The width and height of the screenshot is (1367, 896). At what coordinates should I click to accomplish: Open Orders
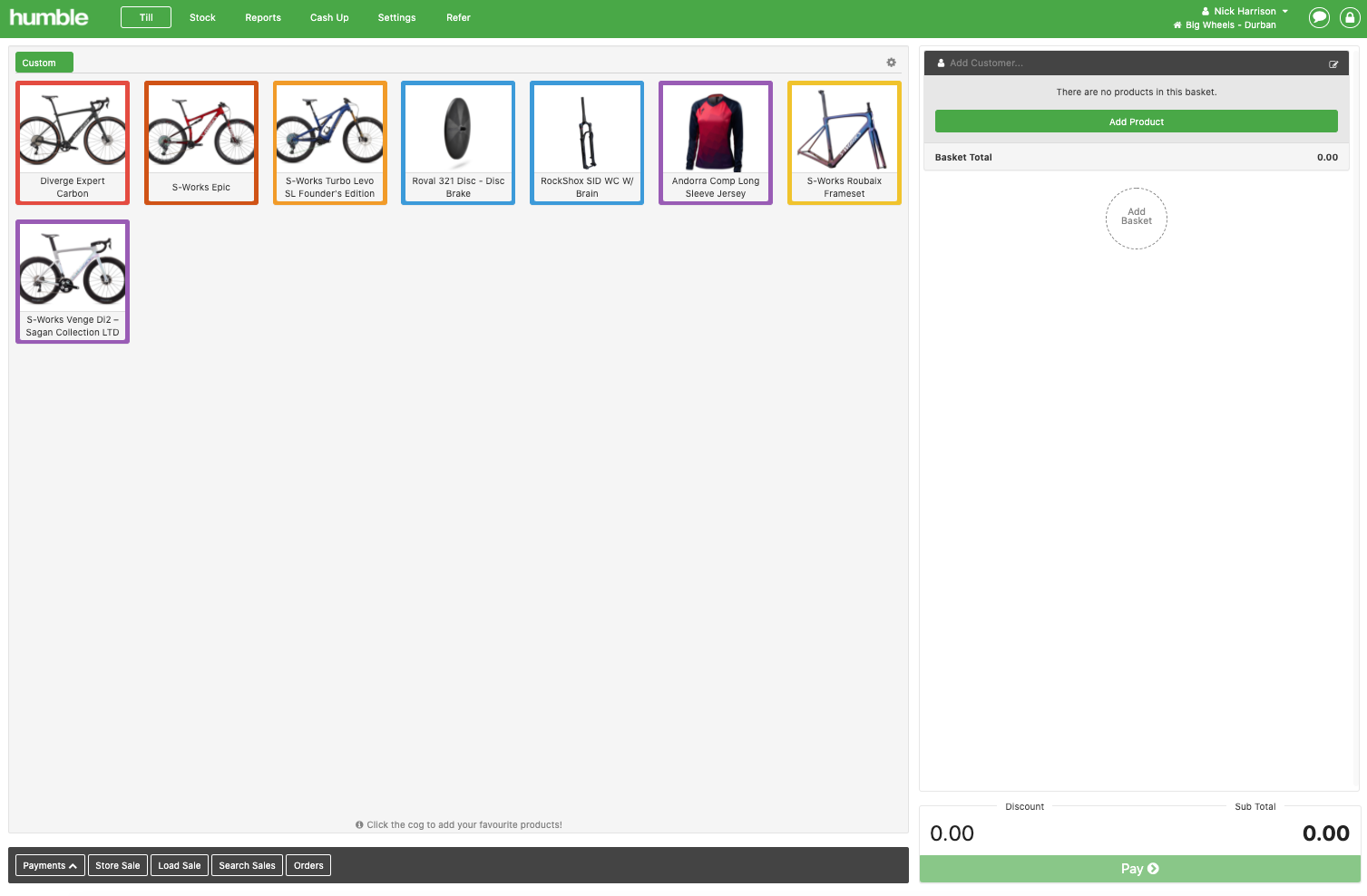click(x=308, y=865)
